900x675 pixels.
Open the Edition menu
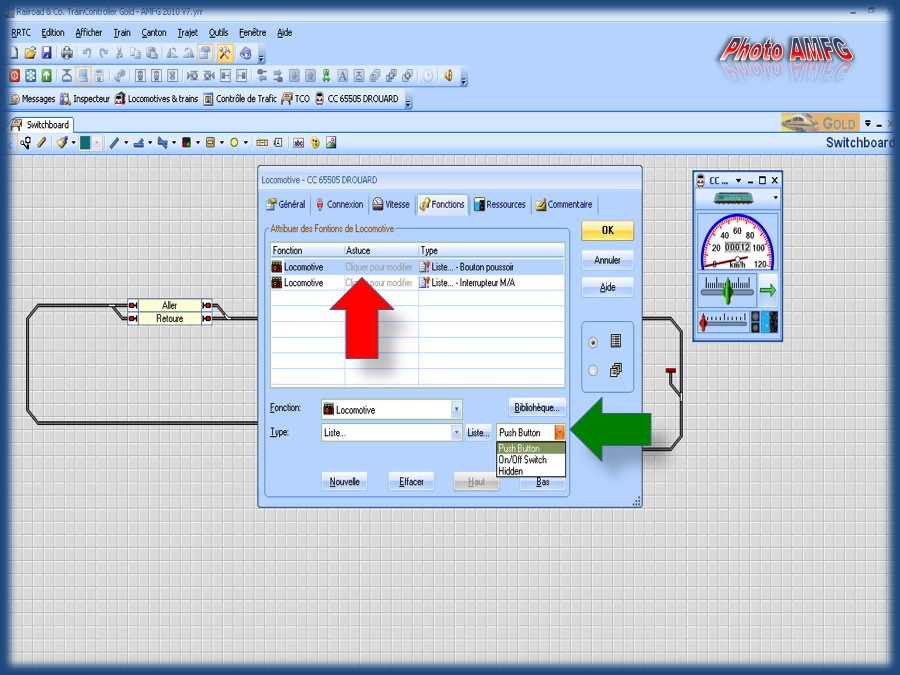[53, 33]
